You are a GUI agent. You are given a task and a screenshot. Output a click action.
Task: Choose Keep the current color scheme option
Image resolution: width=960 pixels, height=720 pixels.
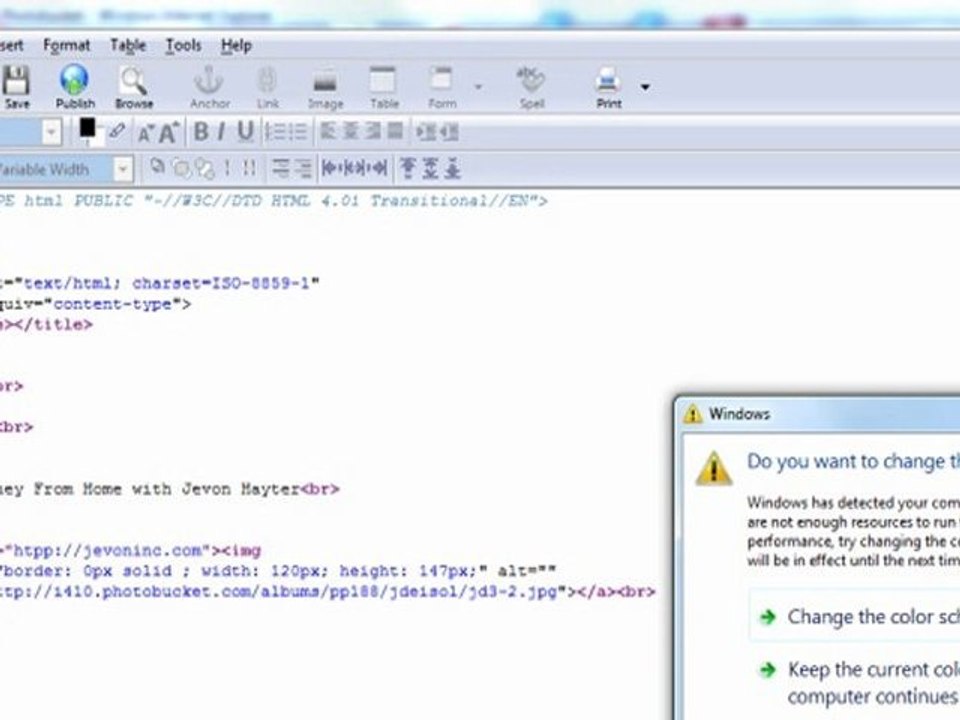859,682
